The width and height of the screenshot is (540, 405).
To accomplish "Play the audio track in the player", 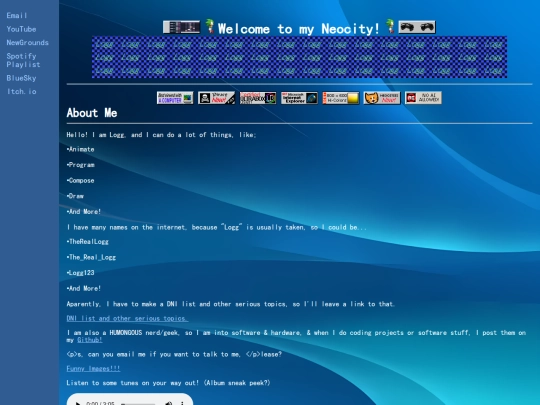I will click(77, 403).
